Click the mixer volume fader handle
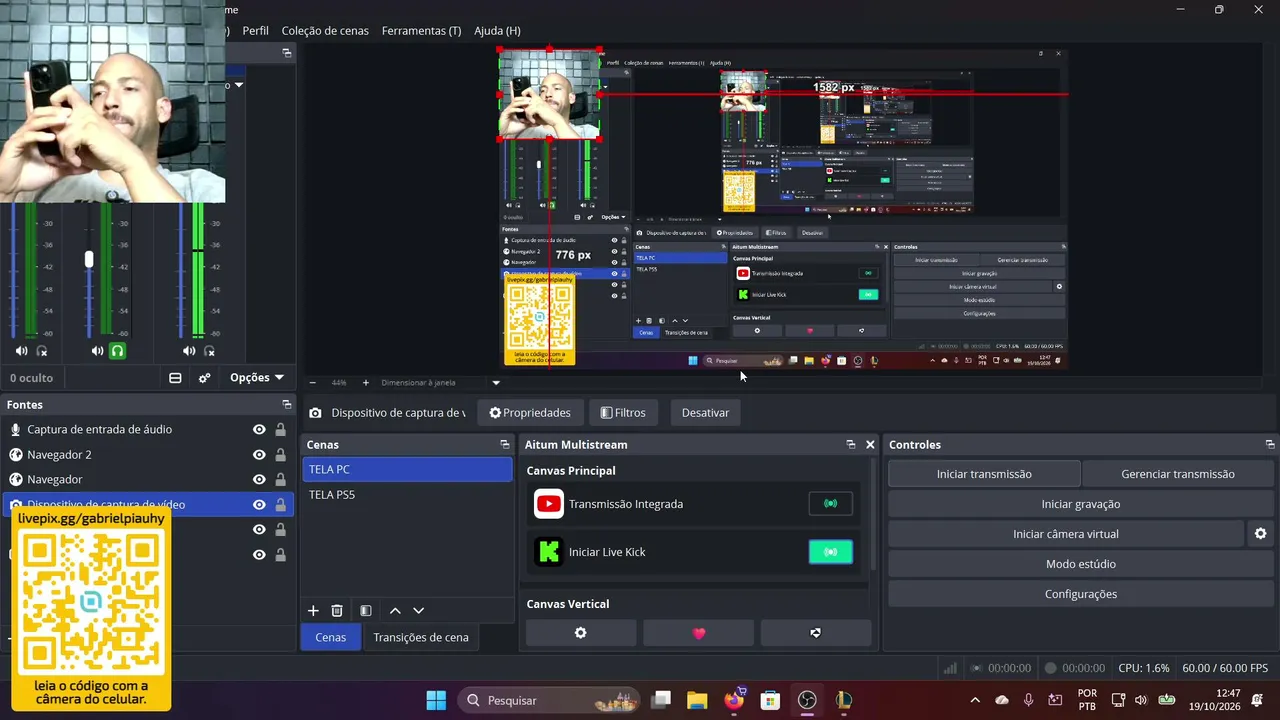Screen dimensions: 1280x720 coord(89,260)
